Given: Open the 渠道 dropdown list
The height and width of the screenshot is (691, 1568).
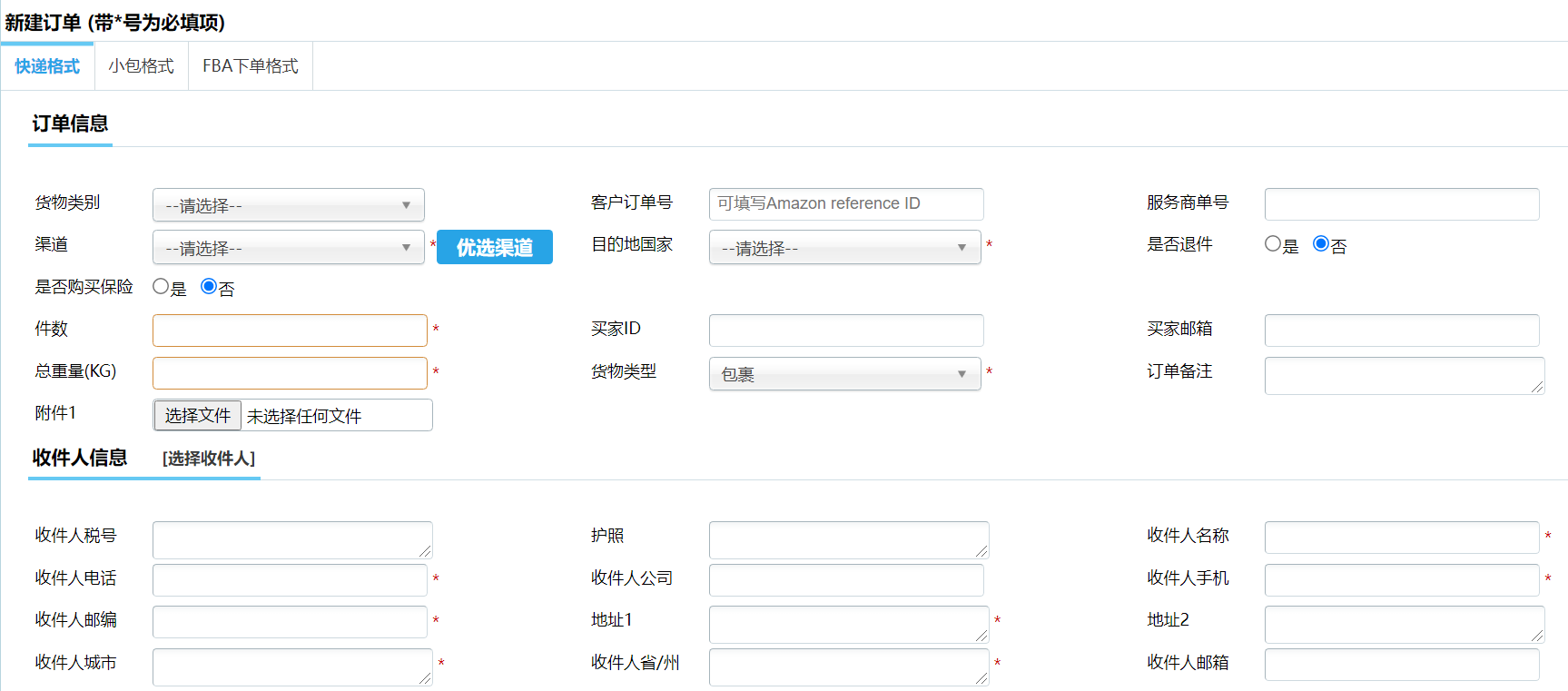Looking at the screenshot, I should coord(288,248).
